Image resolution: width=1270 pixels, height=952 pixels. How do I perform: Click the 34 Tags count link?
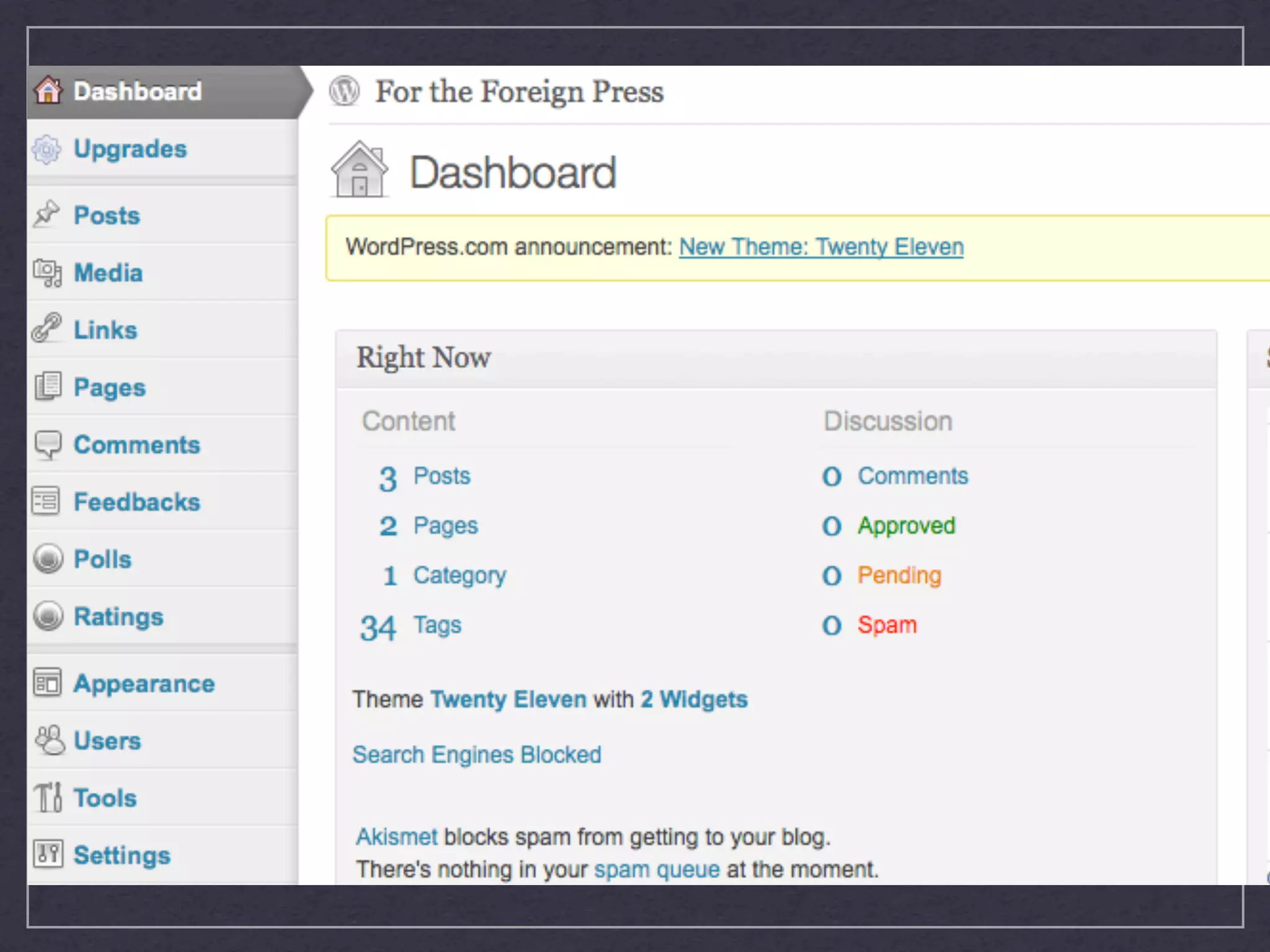(378, 627)
